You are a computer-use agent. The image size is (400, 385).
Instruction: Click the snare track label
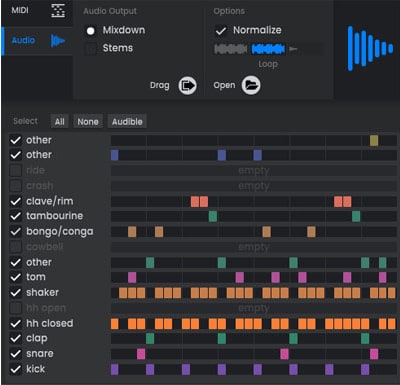[x=40, y=354]
